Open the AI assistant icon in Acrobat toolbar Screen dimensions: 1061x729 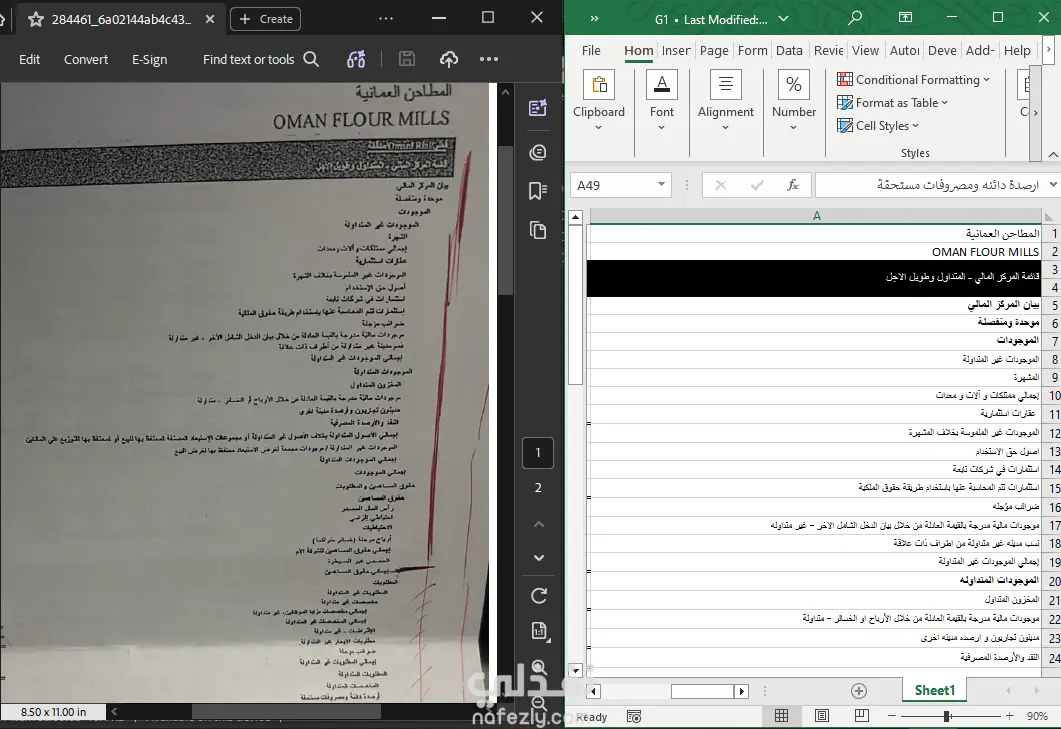357,60
